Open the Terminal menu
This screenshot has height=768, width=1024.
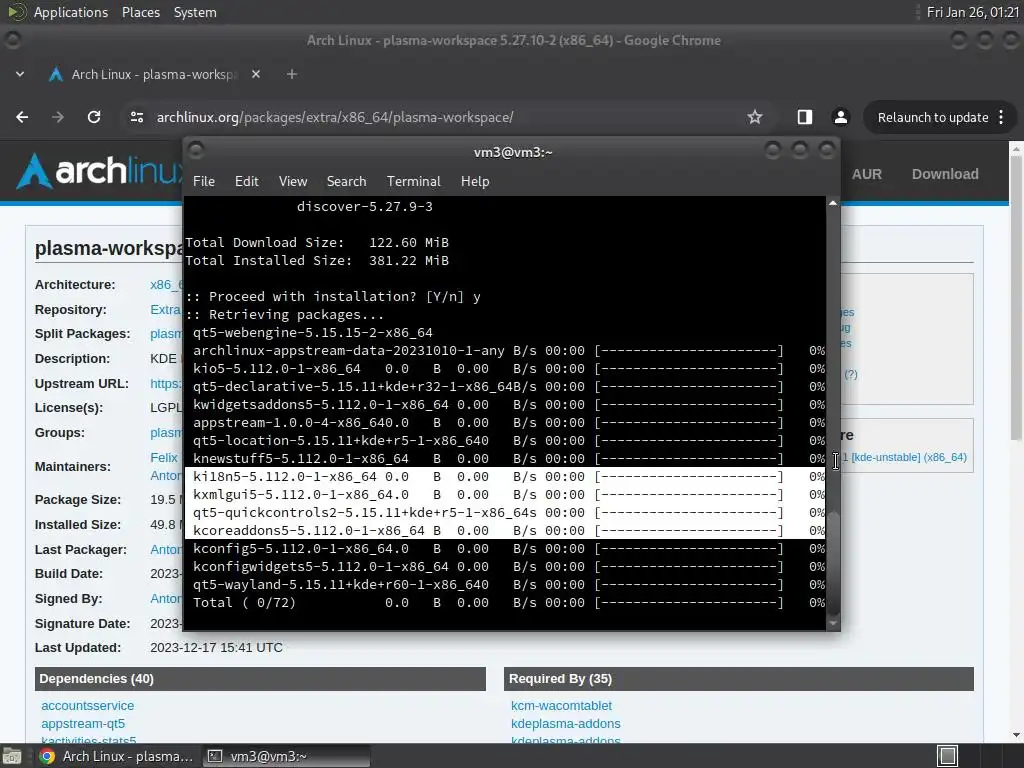(413, 181)
